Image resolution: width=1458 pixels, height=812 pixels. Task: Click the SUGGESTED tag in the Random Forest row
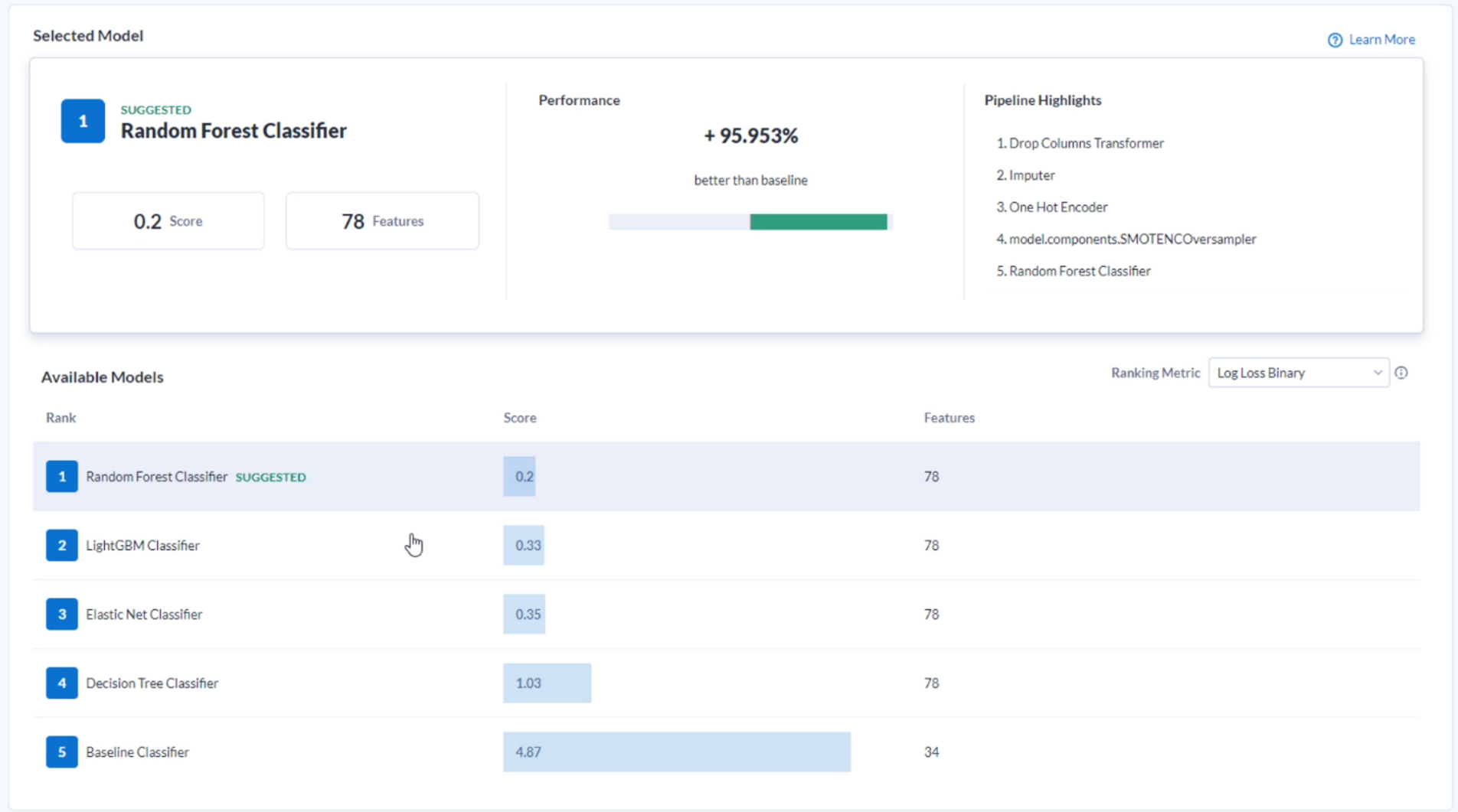270,477
